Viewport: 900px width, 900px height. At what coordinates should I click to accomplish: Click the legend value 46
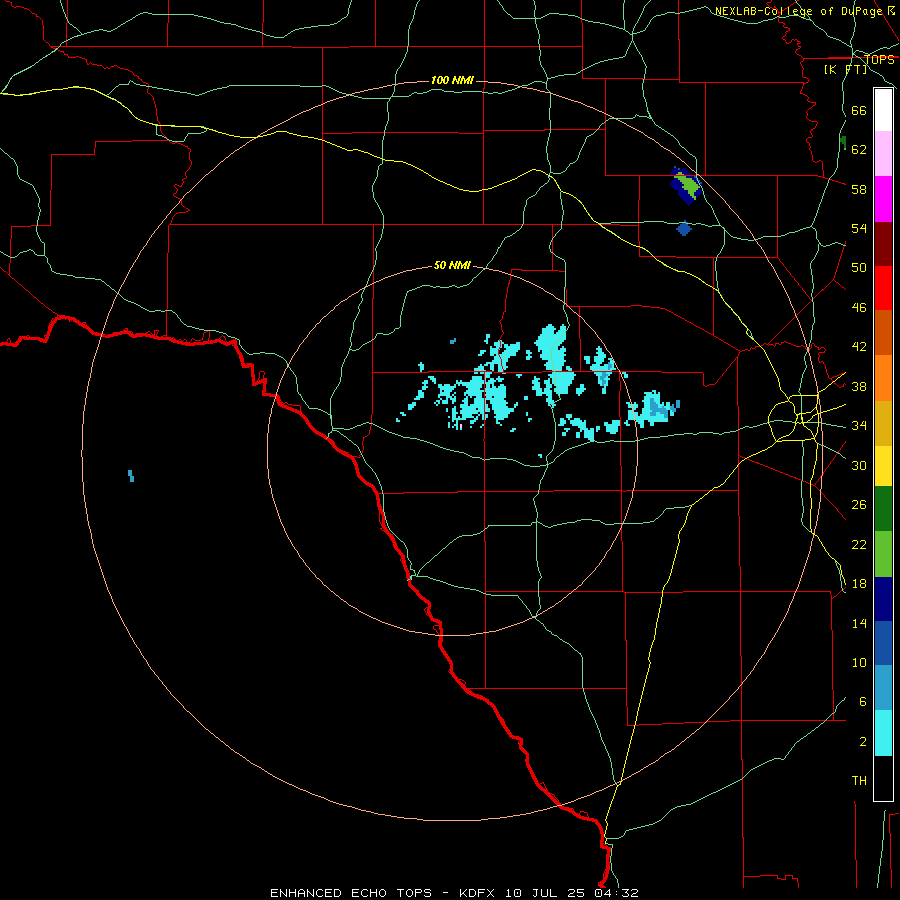point(859,308)
